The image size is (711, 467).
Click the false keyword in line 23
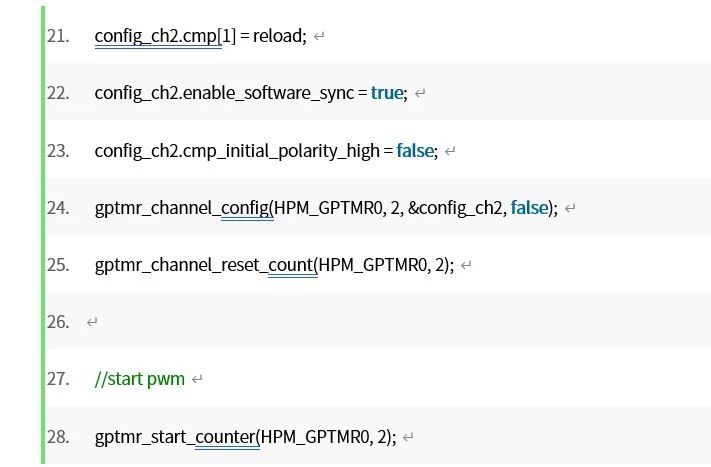click(x=415, y=151)
